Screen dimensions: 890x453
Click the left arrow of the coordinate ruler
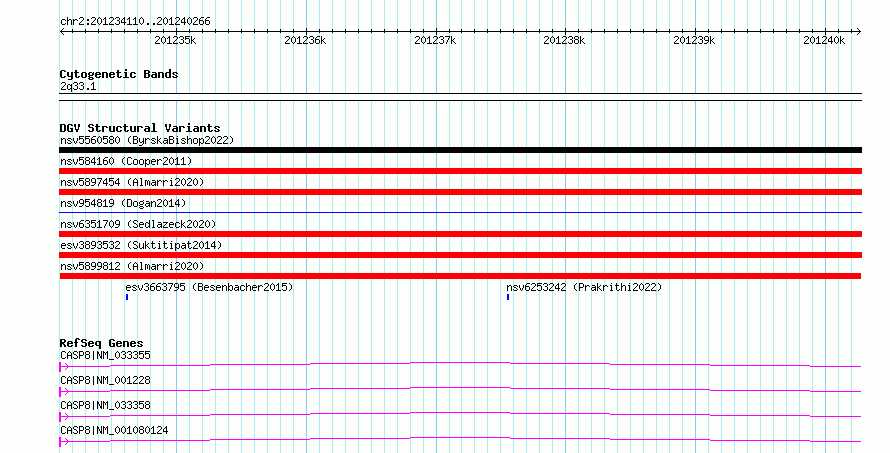pos(62,32)
